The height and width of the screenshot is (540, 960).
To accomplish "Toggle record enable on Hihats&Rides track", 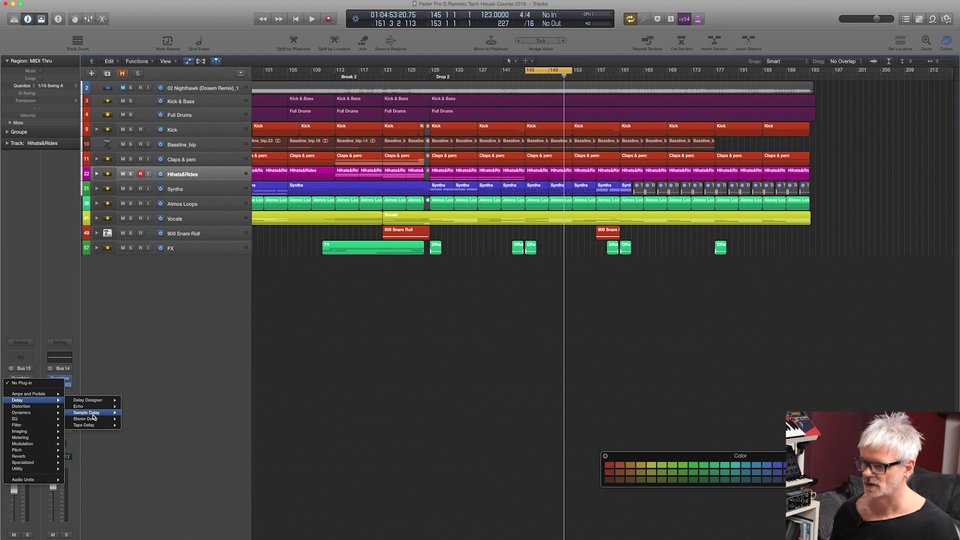I will click(x=140, y=174).
